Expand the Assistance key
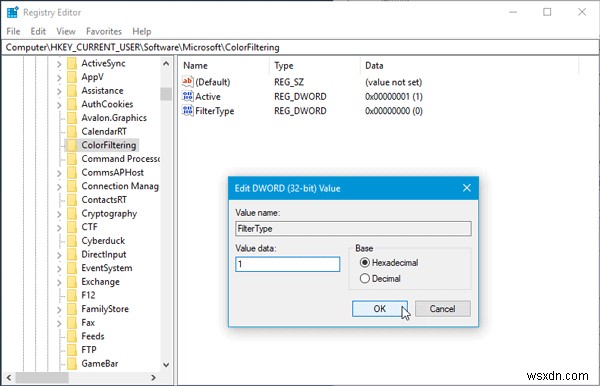This screenshot has width=600, height=386. pos(59,91)
